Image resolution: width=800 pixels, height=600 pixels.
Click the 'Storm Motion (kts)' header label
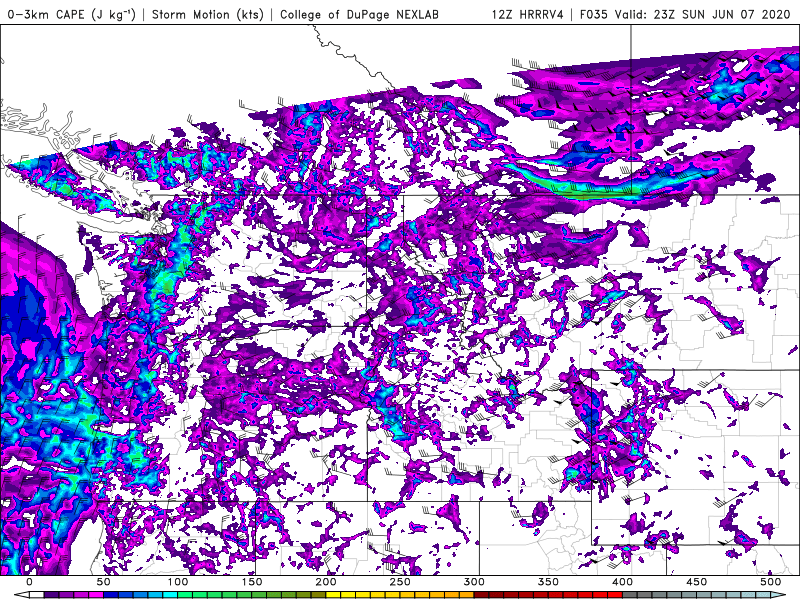[x=208, y=14]
